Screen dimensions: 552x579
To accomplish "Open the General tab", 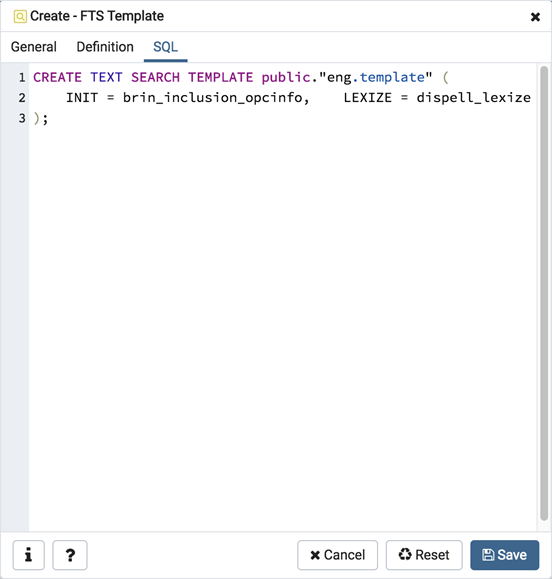I will point(34,47).
